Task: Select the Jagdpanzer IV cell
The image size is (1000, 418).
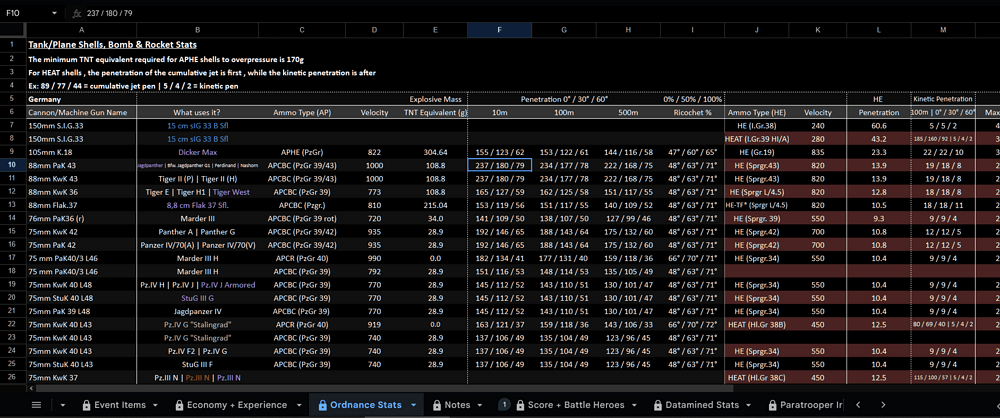Action: click(x=197, y=311)
